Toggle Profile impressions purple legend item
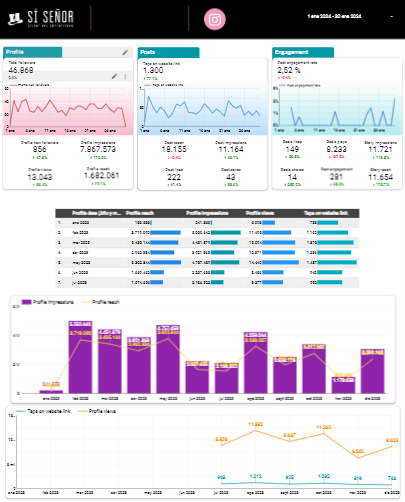Image resolution: width=405 pixels, height=502 pixels. tap(47, 302)
